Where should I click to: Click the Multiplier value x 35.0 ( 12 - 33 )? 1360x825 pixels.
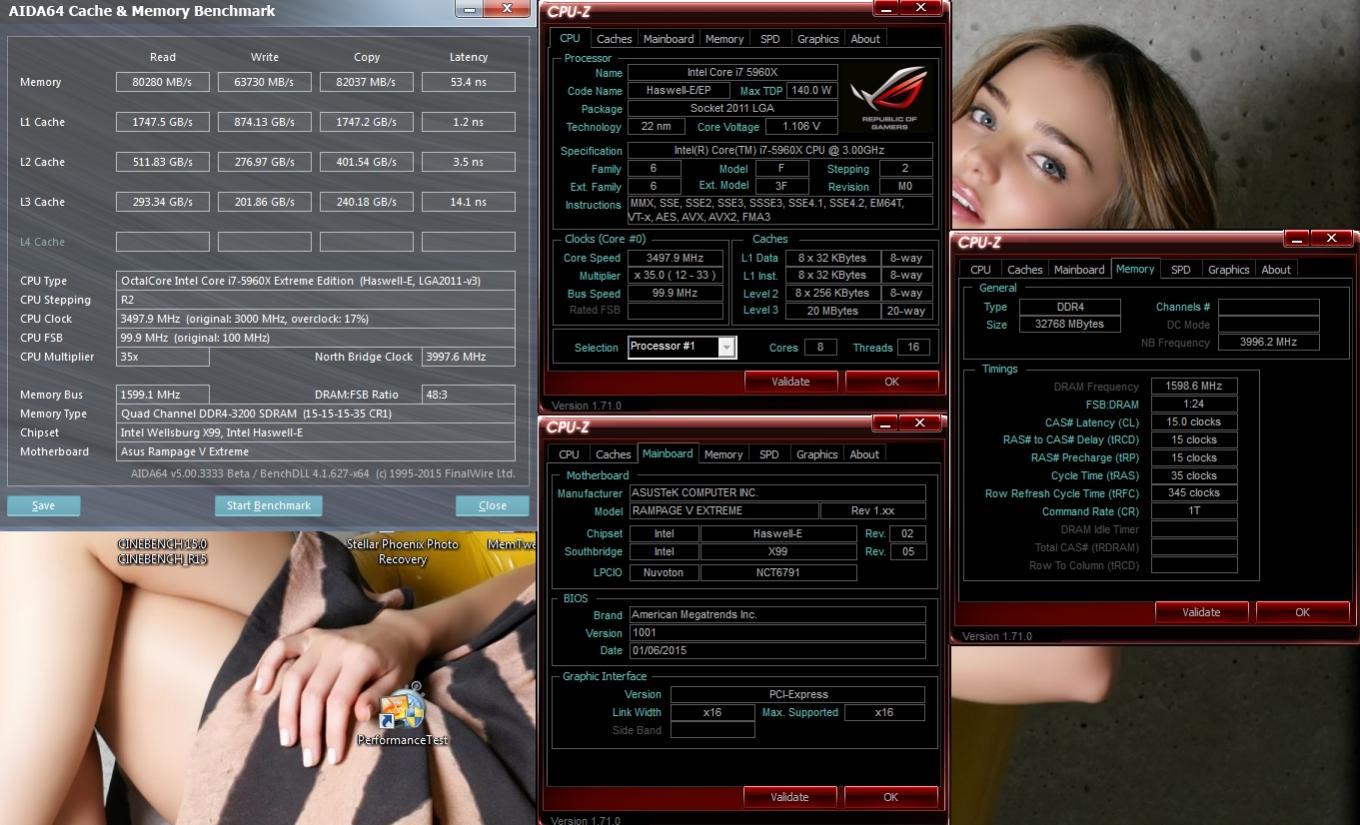pos(675,275)
